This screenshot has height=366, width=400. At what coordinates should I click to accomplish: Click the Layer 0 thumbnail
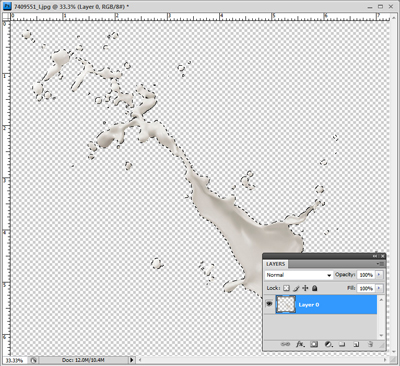coord(286,304)
